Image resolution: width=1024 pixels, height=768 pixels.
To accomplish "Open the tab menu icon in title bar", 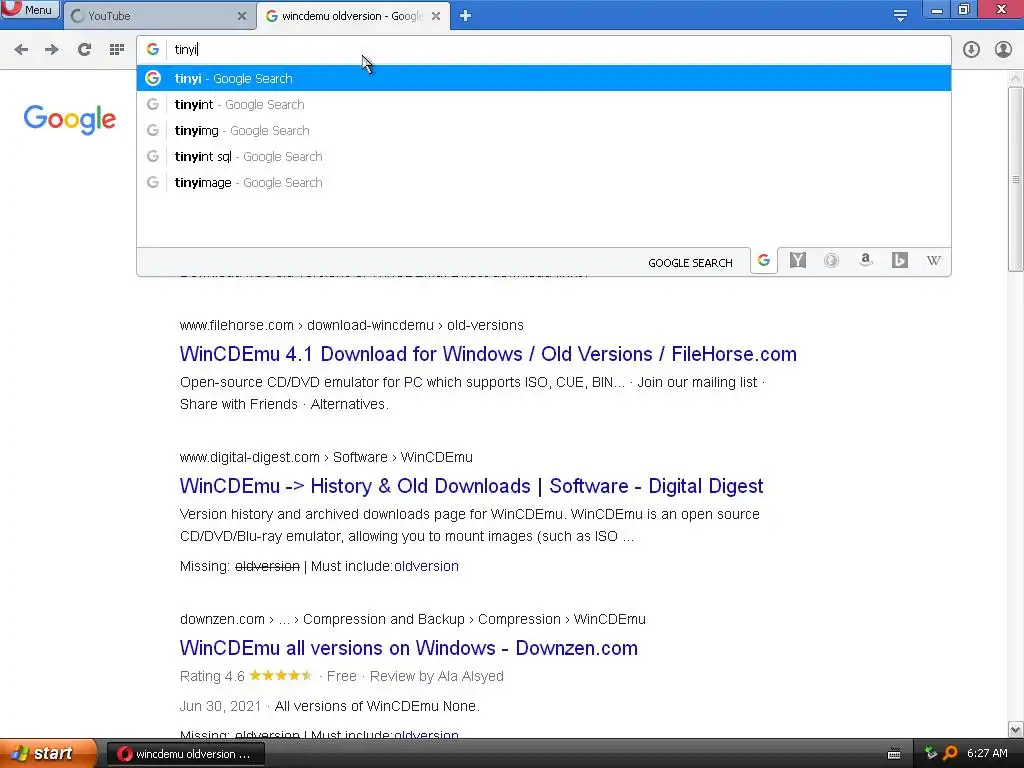I will [900, 16].
